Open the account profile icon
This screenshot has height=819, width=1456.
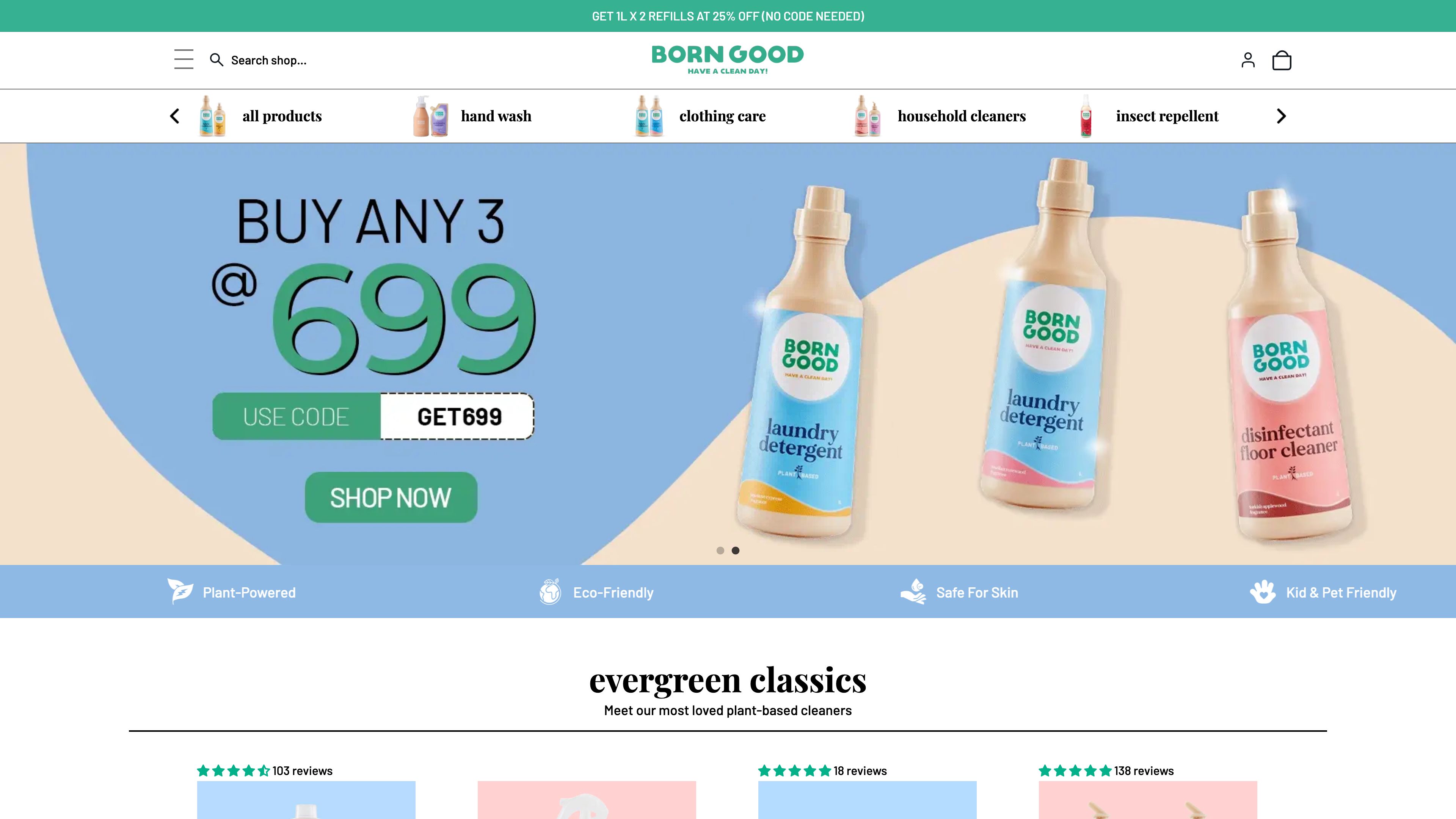click(x=1248, y=60)
